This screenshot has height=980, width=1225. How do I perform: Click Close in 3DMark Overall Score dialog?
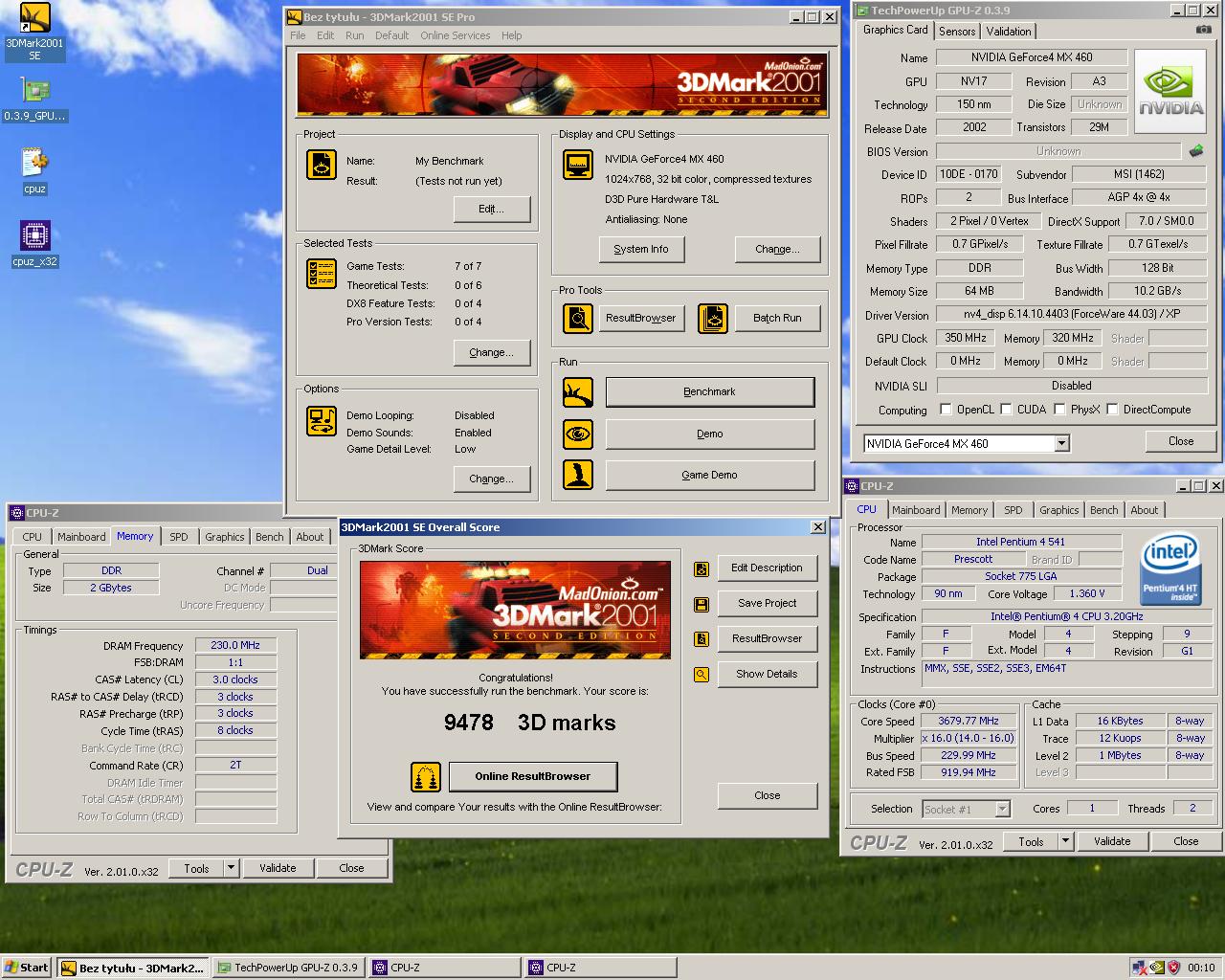[768, 795]
